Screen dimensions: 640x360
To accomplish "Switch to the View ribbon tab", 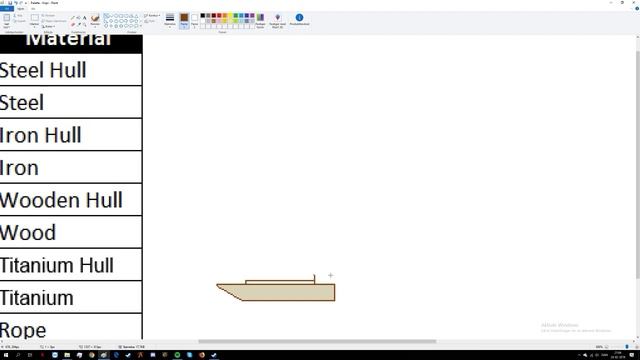I will (33, 9).
